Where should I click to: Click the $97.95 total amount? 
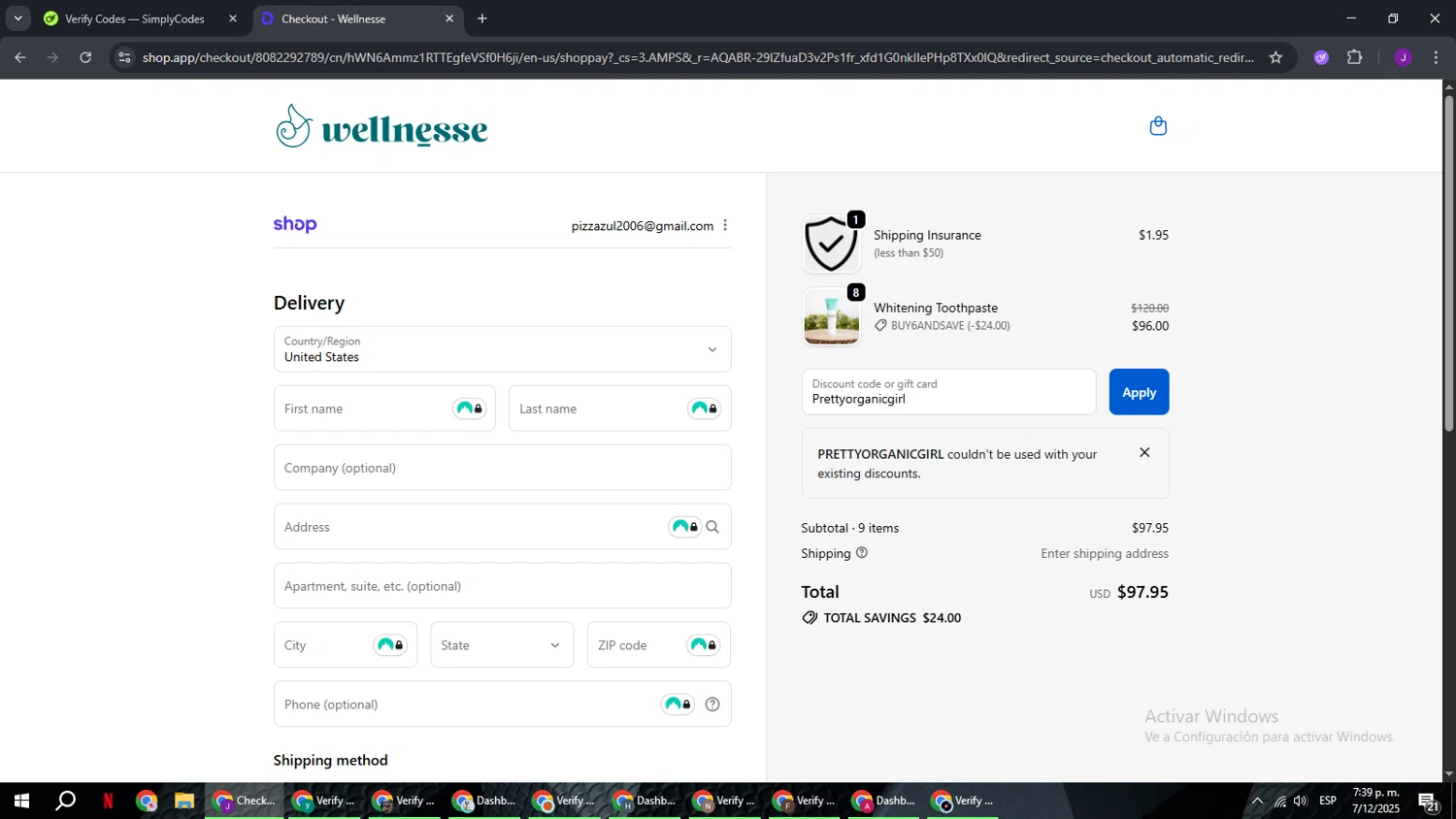[x=1142, y=592]
